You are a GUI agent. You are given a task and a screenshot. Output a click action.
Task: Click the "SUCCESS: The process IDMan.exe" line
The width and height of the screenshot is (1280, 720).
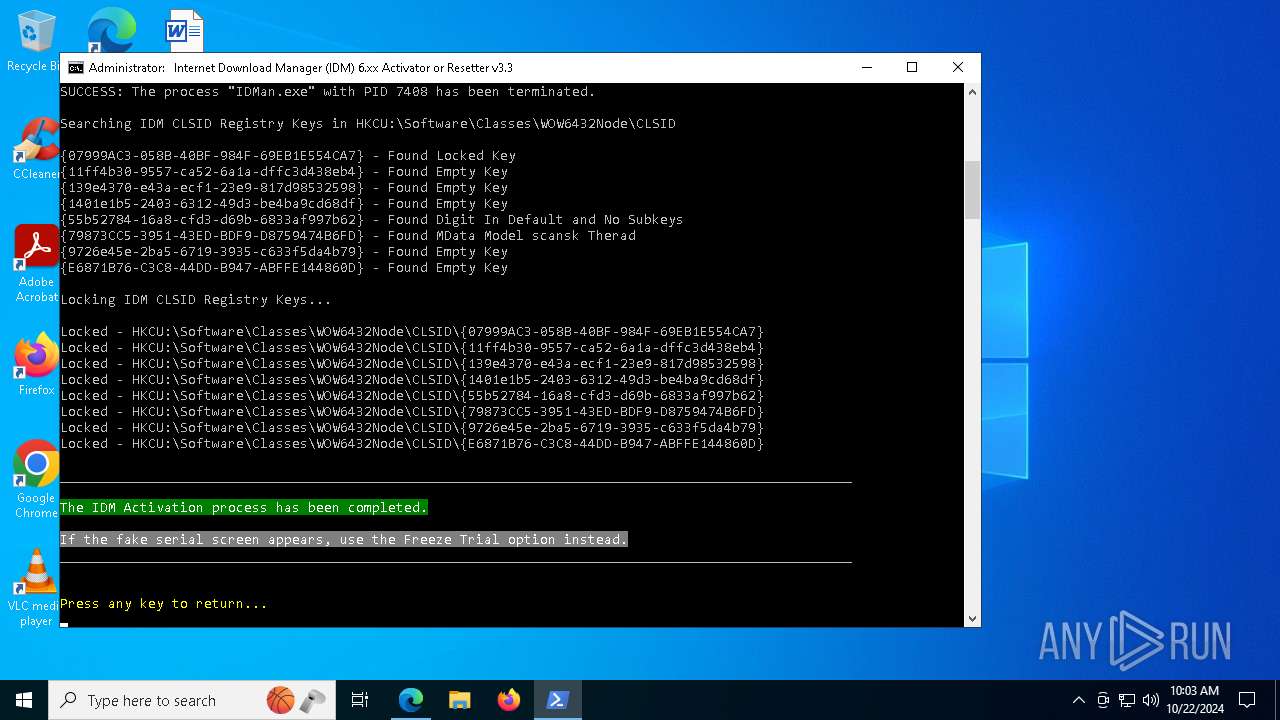click(328, 92)
